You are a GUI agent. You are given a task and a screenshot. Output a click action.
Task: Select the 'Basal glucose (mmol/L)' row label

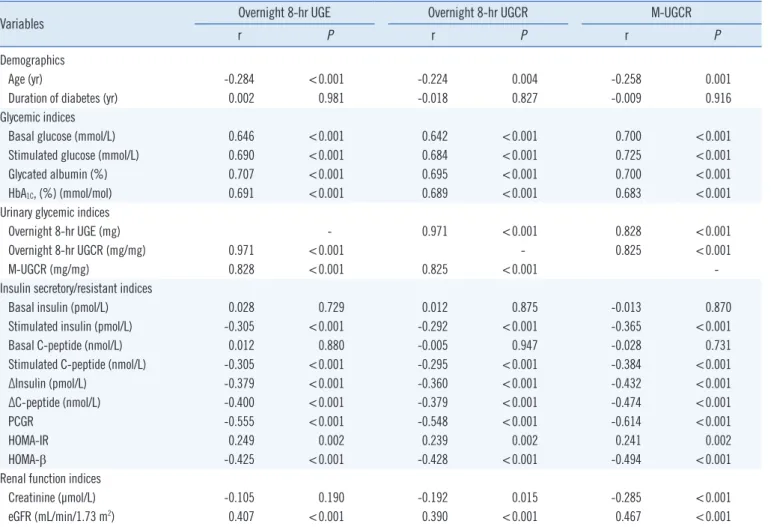[62, 136]
